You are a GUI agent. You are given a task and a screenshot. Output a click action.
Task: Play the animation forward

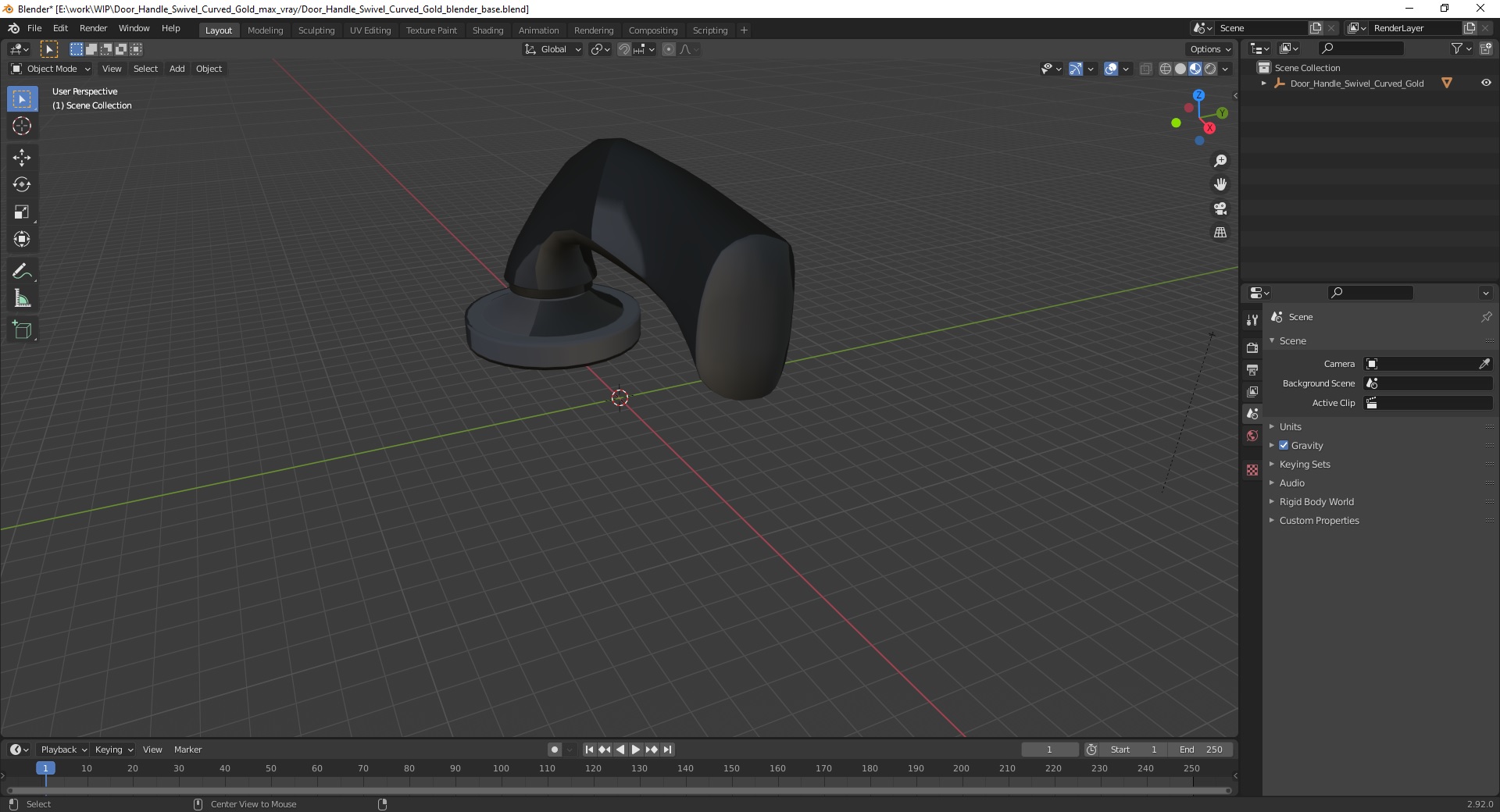(636, 750)
